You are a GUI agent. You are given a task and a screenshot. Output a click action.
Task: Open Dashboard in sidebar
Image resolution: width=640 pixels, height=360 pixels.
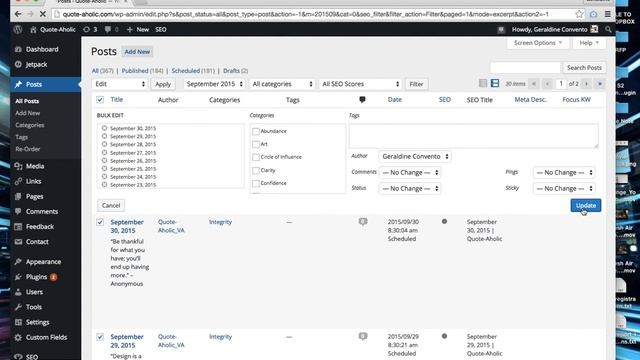click(42, 49)
